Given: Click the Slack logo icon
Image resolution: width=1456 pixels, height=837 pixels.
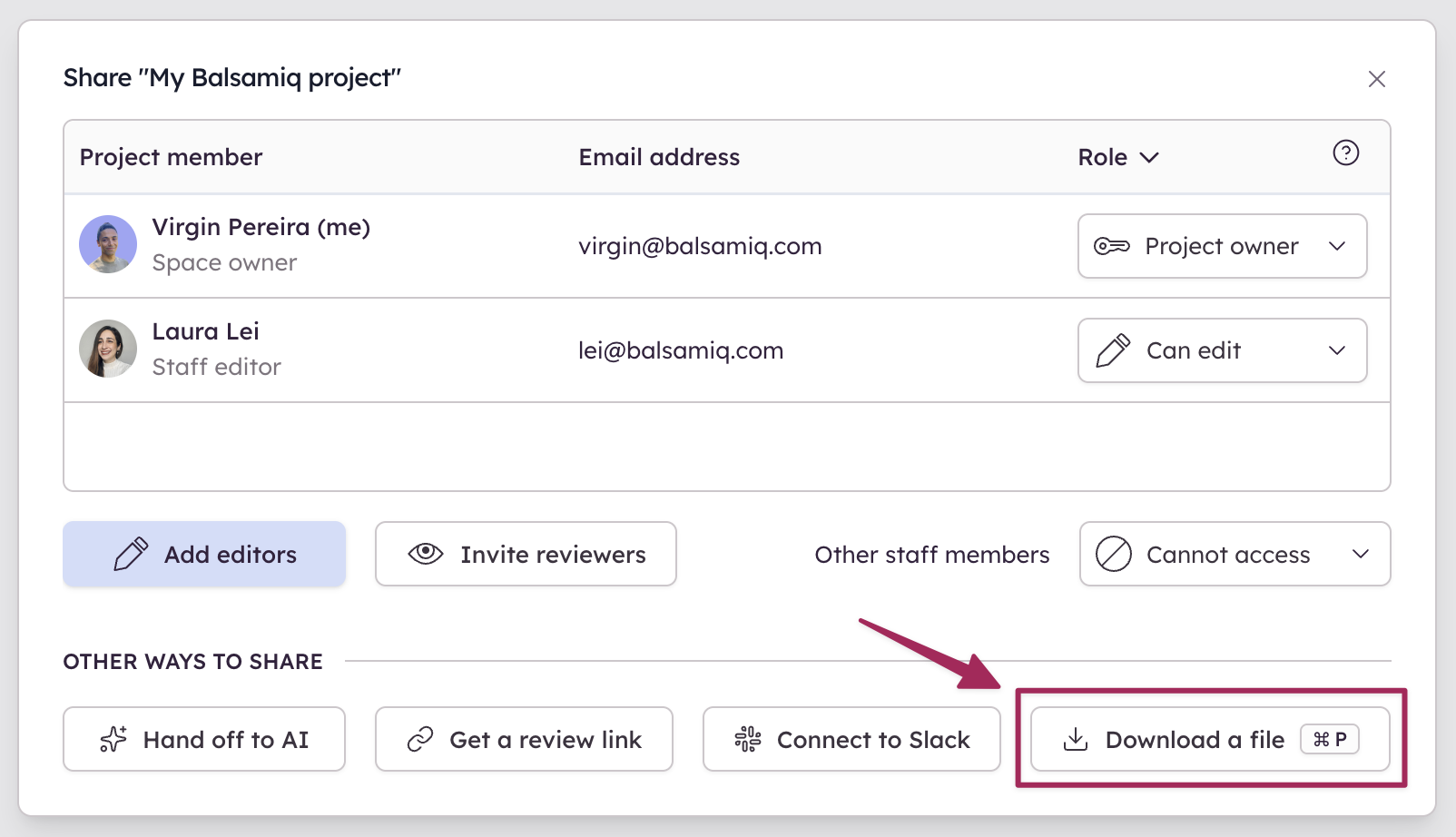Looking at the screenshot, I should (748, 739).
